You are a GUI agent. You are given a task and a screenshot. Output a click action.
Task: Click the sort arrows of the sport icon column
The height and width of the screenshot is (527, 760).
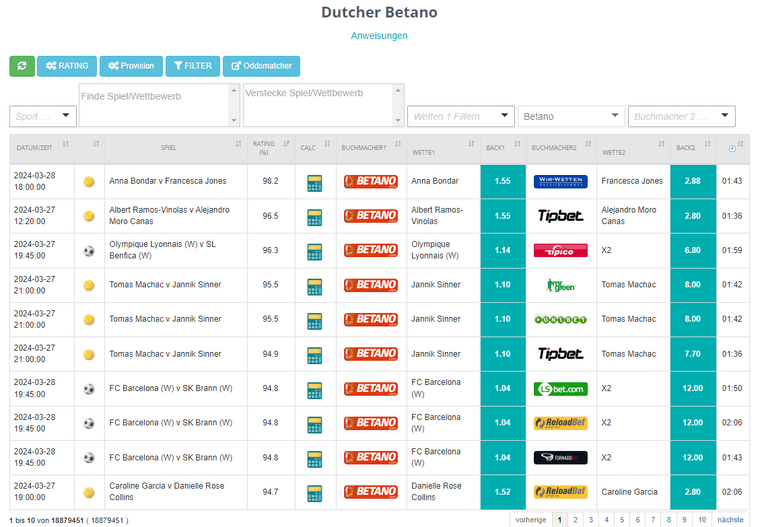tap(96, 144)
